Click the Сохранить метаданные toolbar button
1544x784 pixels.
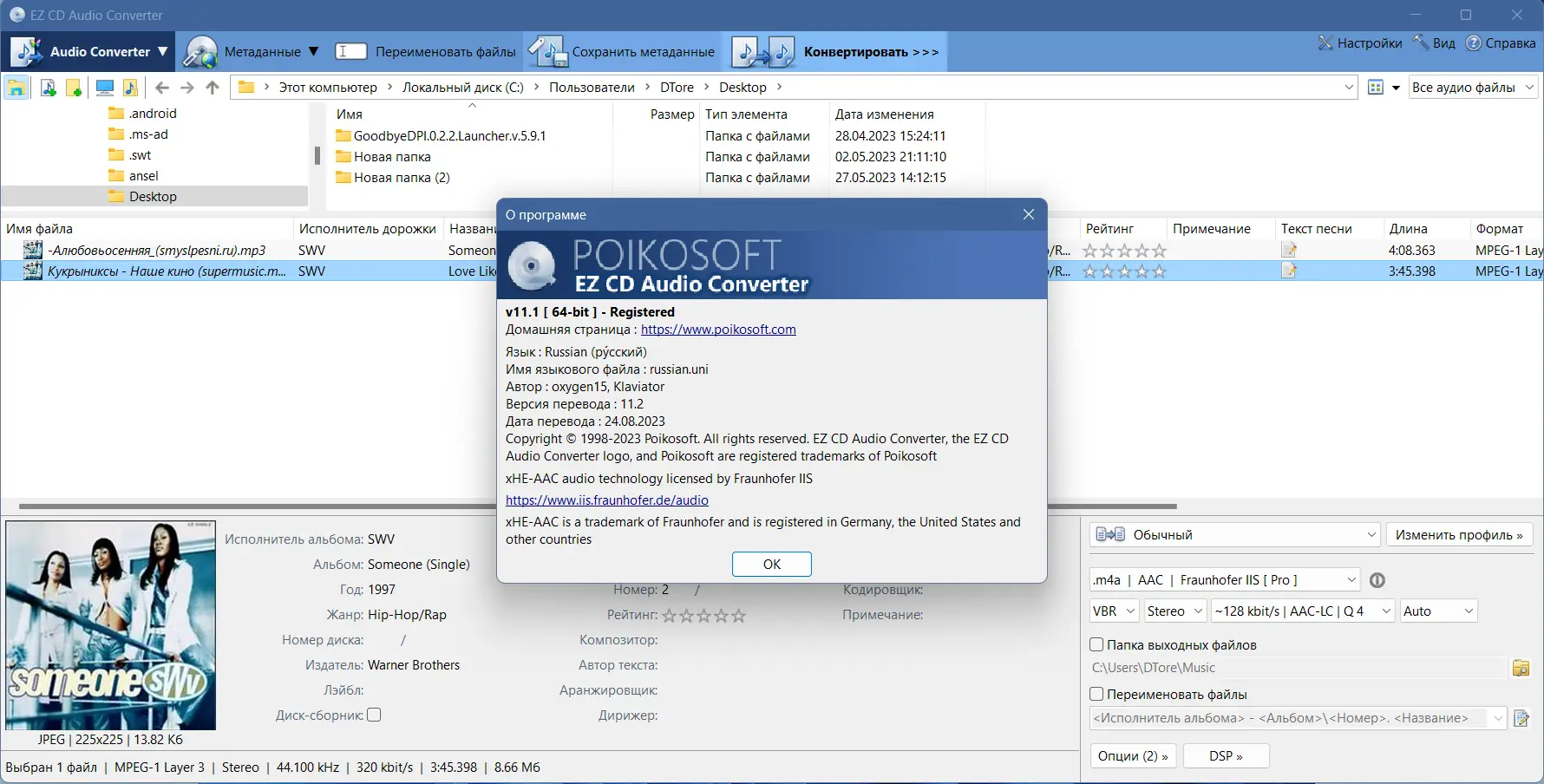coord(624,52)
